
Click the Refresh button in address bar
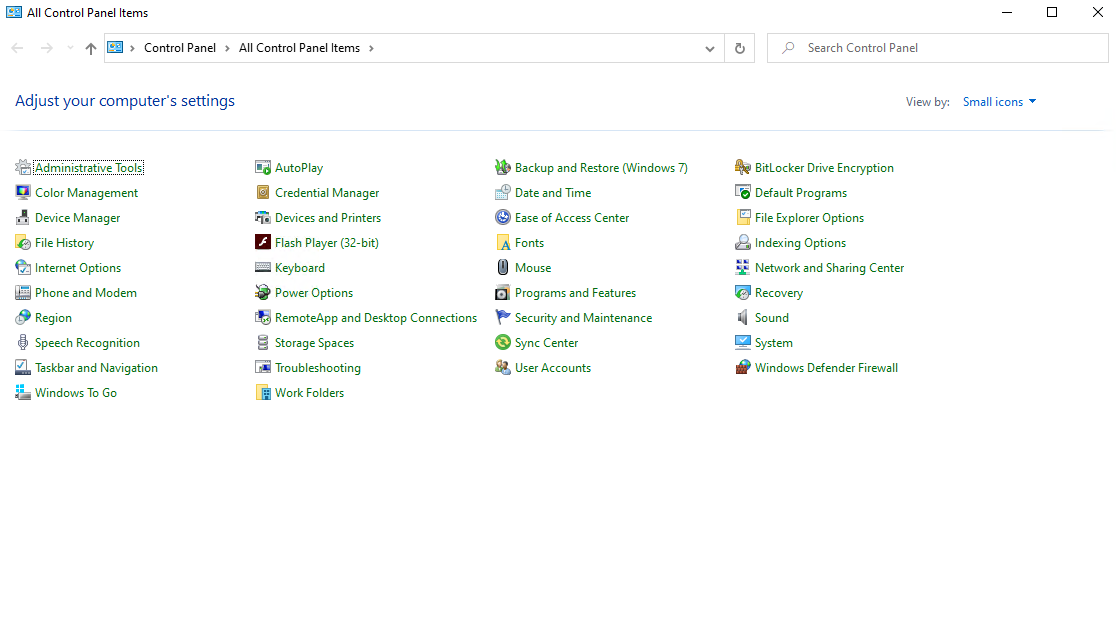tap(740, 48)
